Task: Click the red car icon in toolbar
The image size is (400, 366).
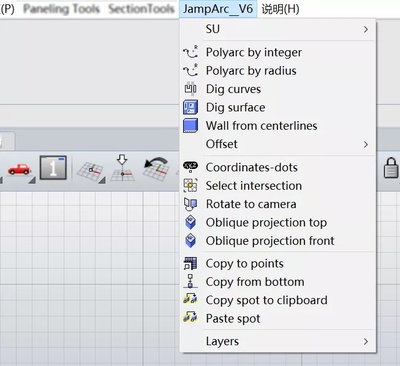Action: coord(19,169)
